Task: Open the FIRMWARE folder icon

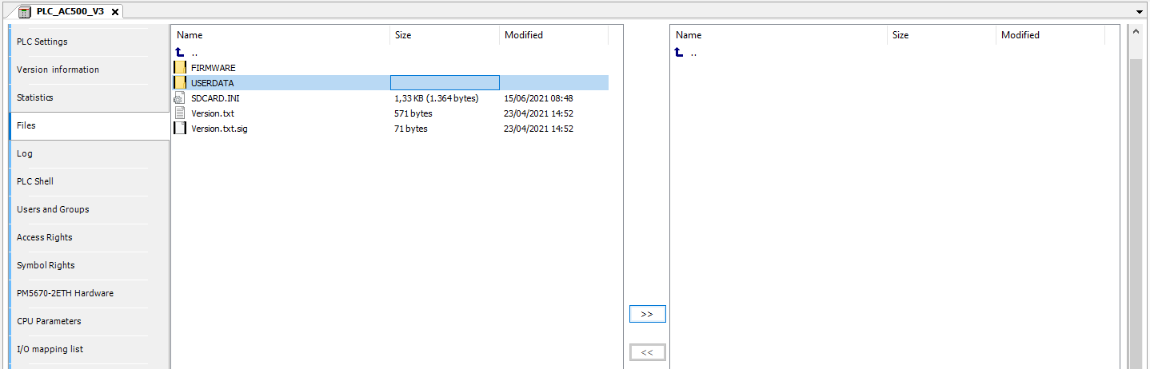Action: (180, 67)
